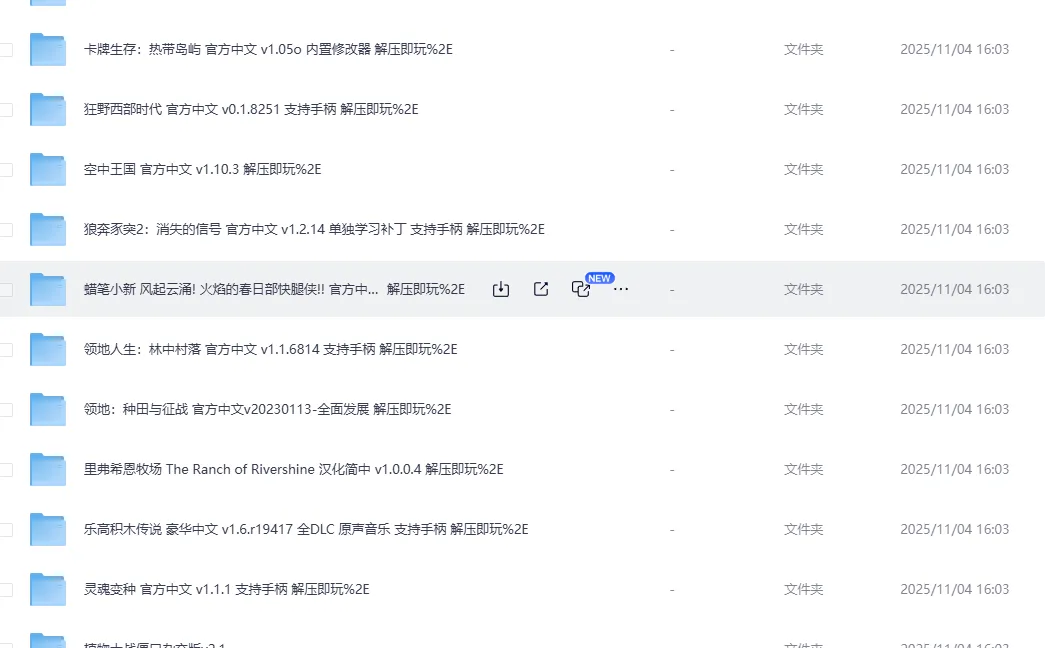Click download icon on 蜡笔小新 row

(x=501, y=289)
